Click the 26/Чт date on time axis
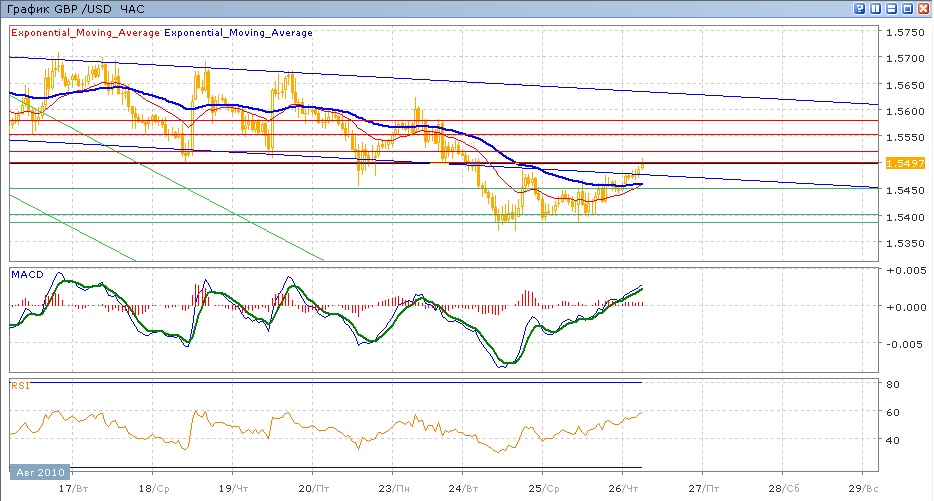934x501 pixels. 622,489
